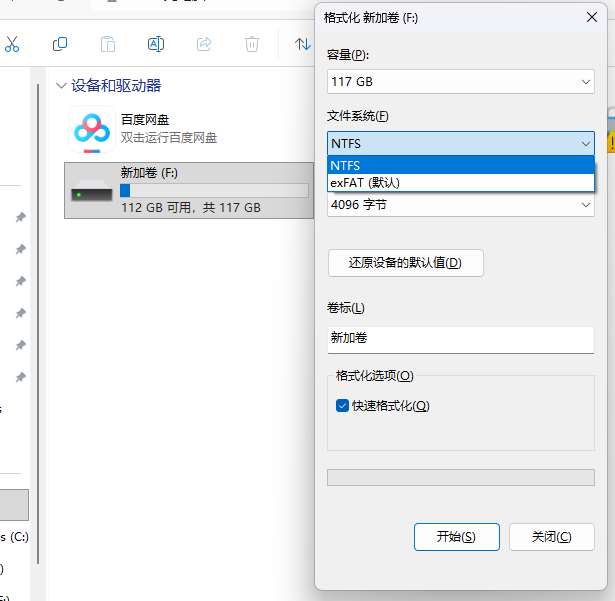Screen dimensions: 615x601
Task: Choose exFAT (默认) from the list
Action: [x=460, y=182]
